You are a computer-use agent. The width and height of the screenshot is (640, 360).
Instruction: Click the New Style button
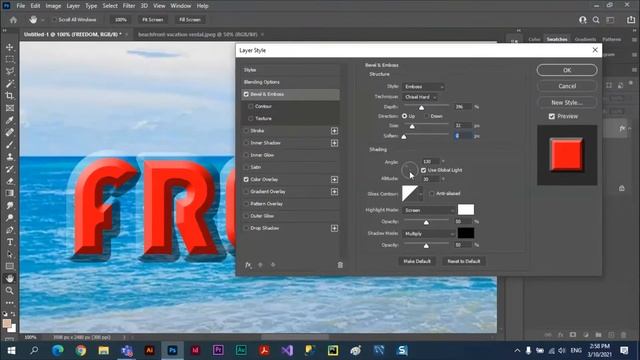567,102
